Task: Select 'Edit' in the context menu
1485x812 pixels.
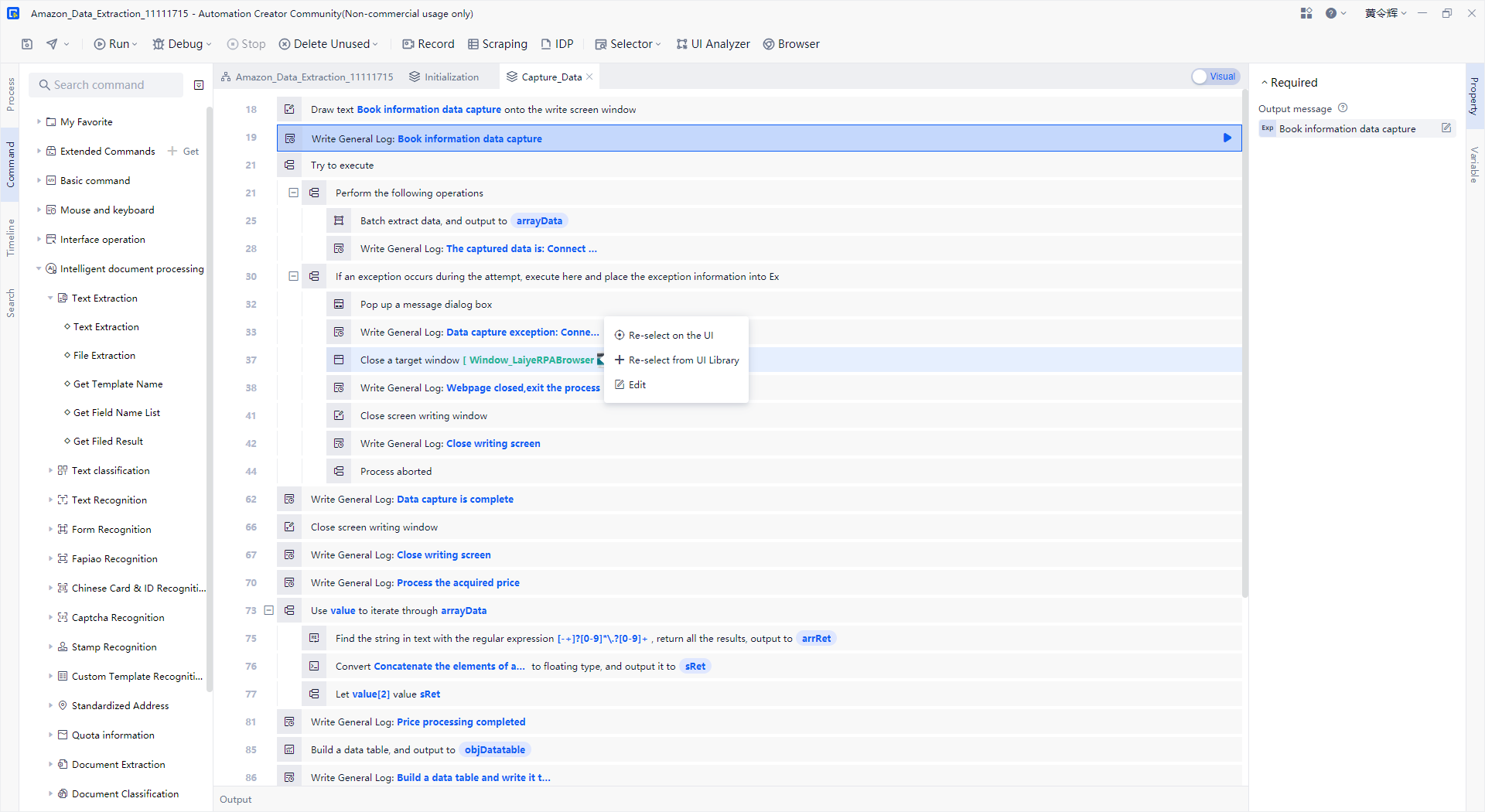Action: 637,385
